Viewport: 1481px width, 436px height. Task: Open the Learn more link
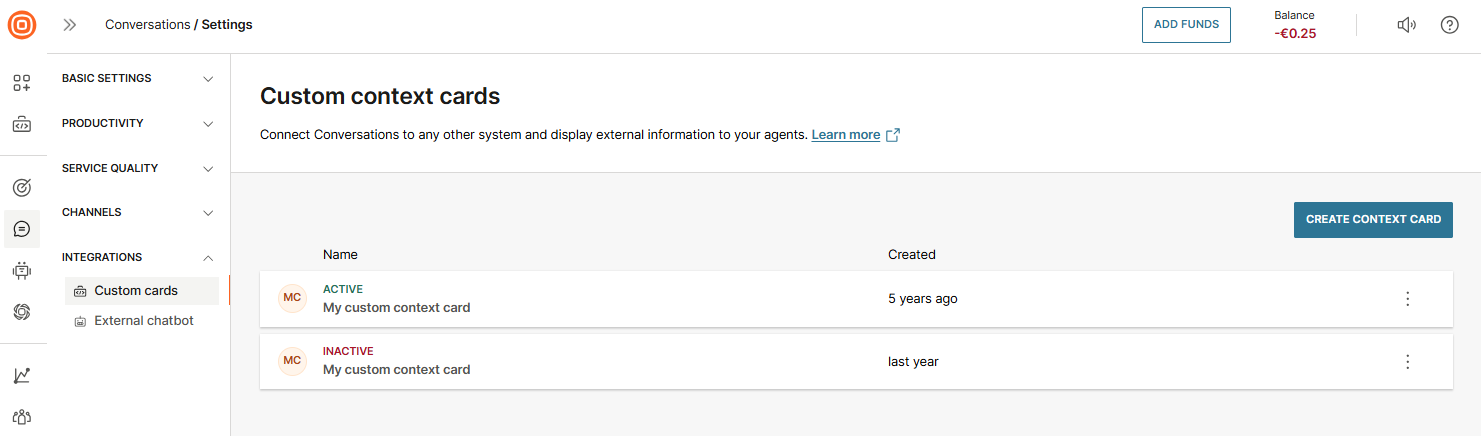pyautogui.click(x=846, y=135)
